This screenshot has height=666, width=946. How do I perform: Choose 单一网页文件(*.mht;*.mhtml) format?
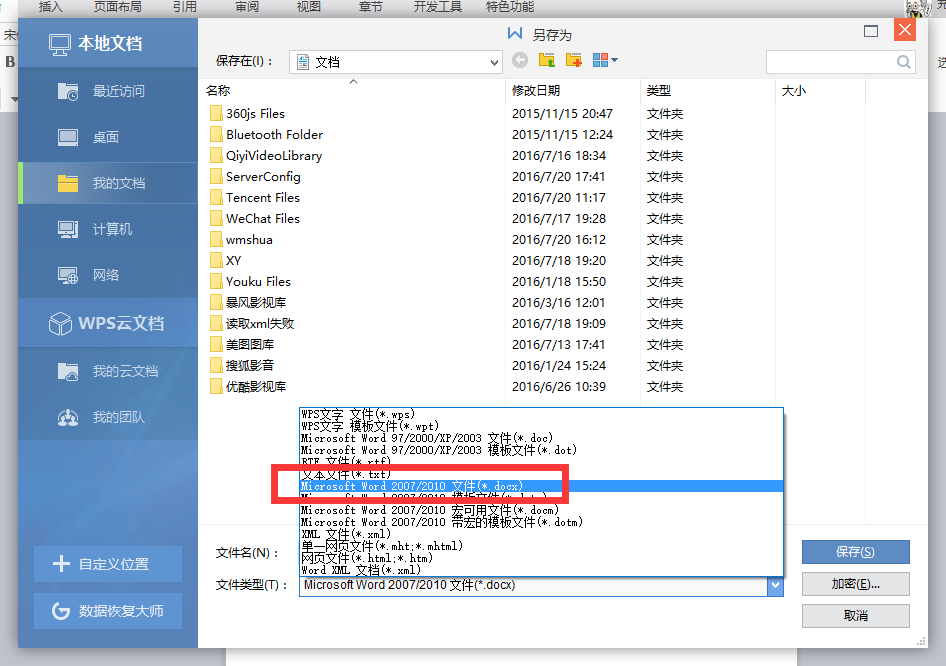(541, 547)
